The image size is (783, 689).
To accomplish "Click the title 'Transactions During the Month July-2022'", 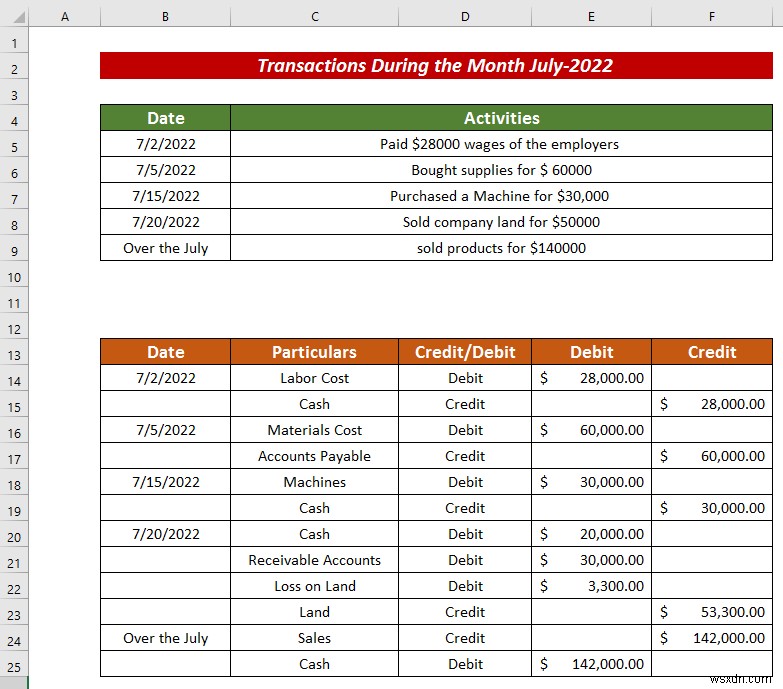I will click(x=436, y=65).
